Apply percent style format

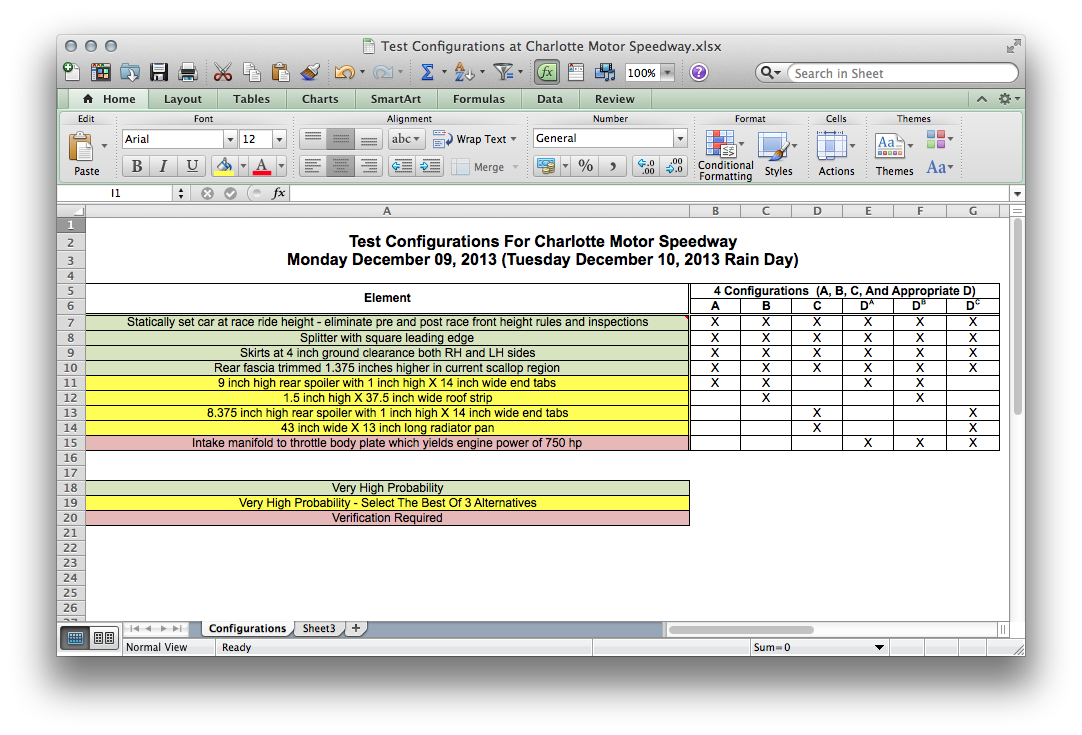pos(585,166)
